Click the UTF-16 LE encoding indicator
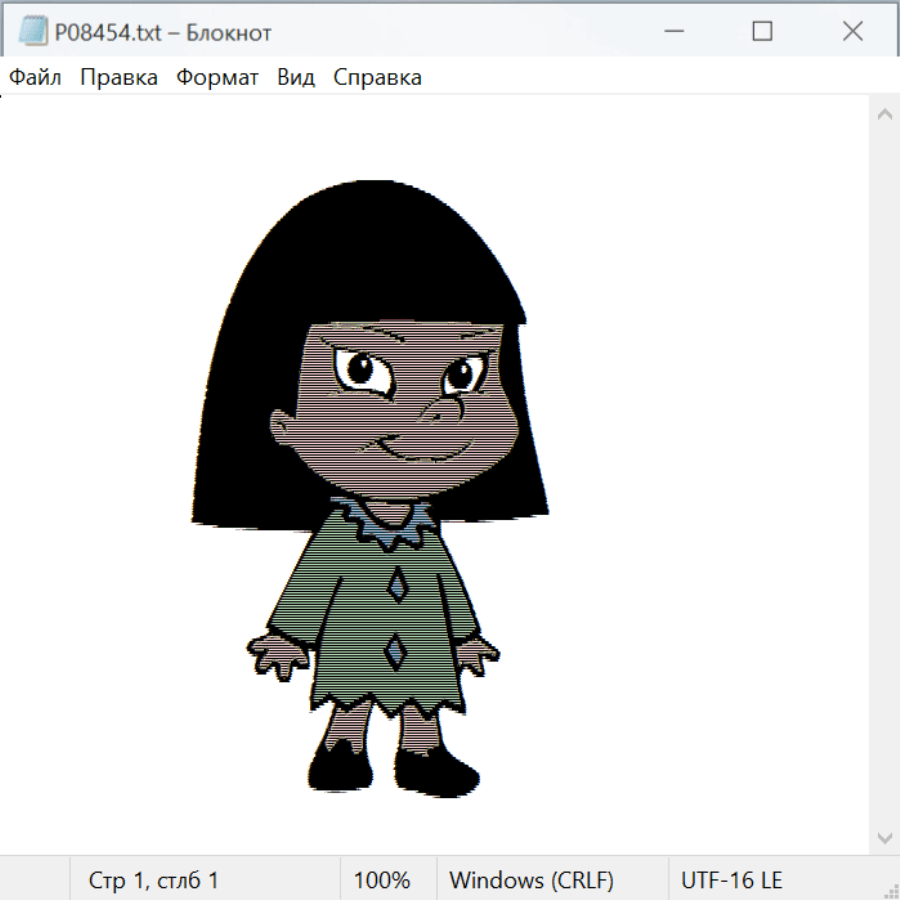The width and height of the screenshot is (900, 900). [x=731, y=881]
